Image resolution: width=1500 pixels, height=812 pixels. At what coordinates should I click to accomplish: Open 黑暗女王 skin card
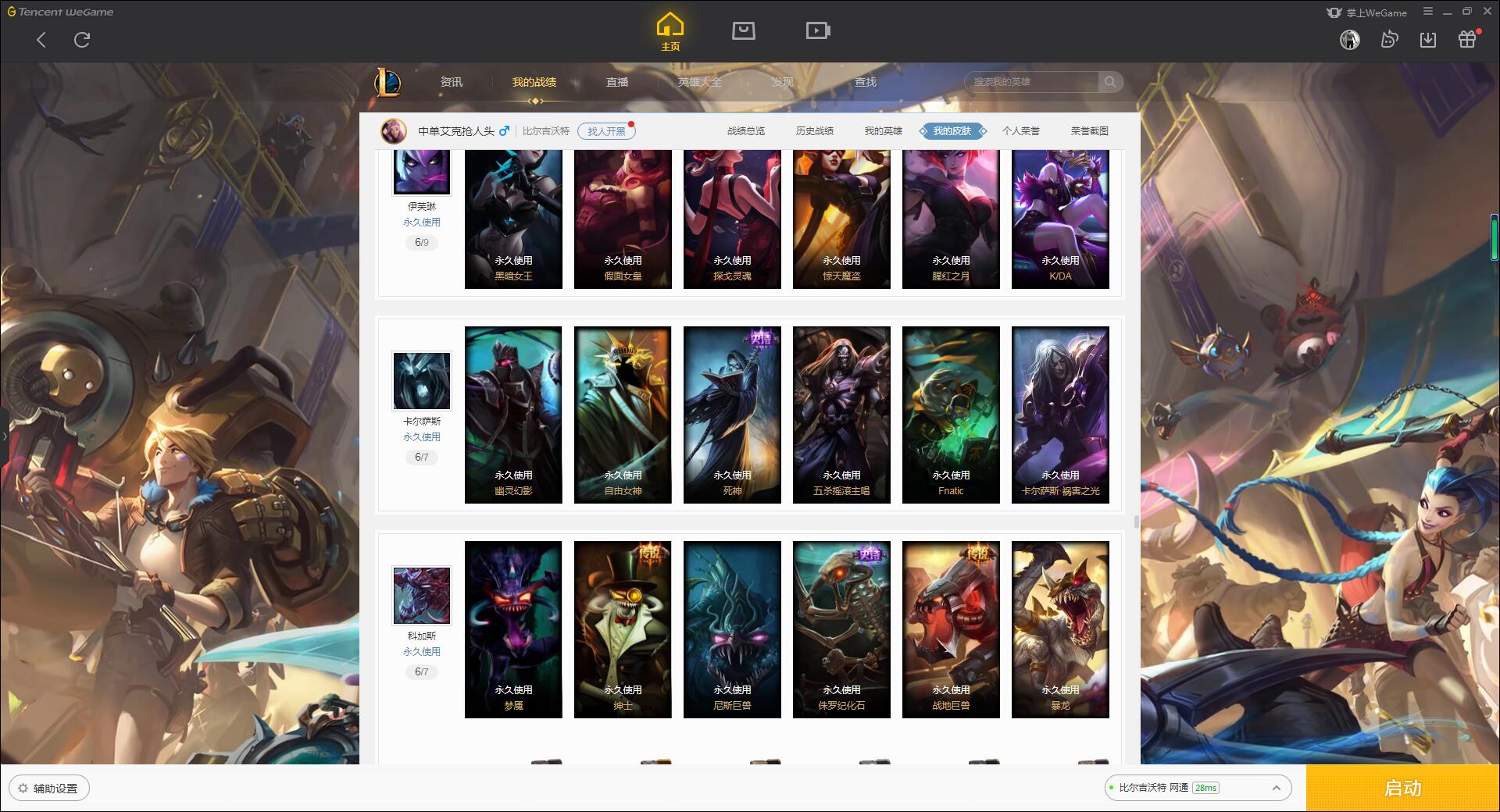pyautogui.click(x=513, y=219)
